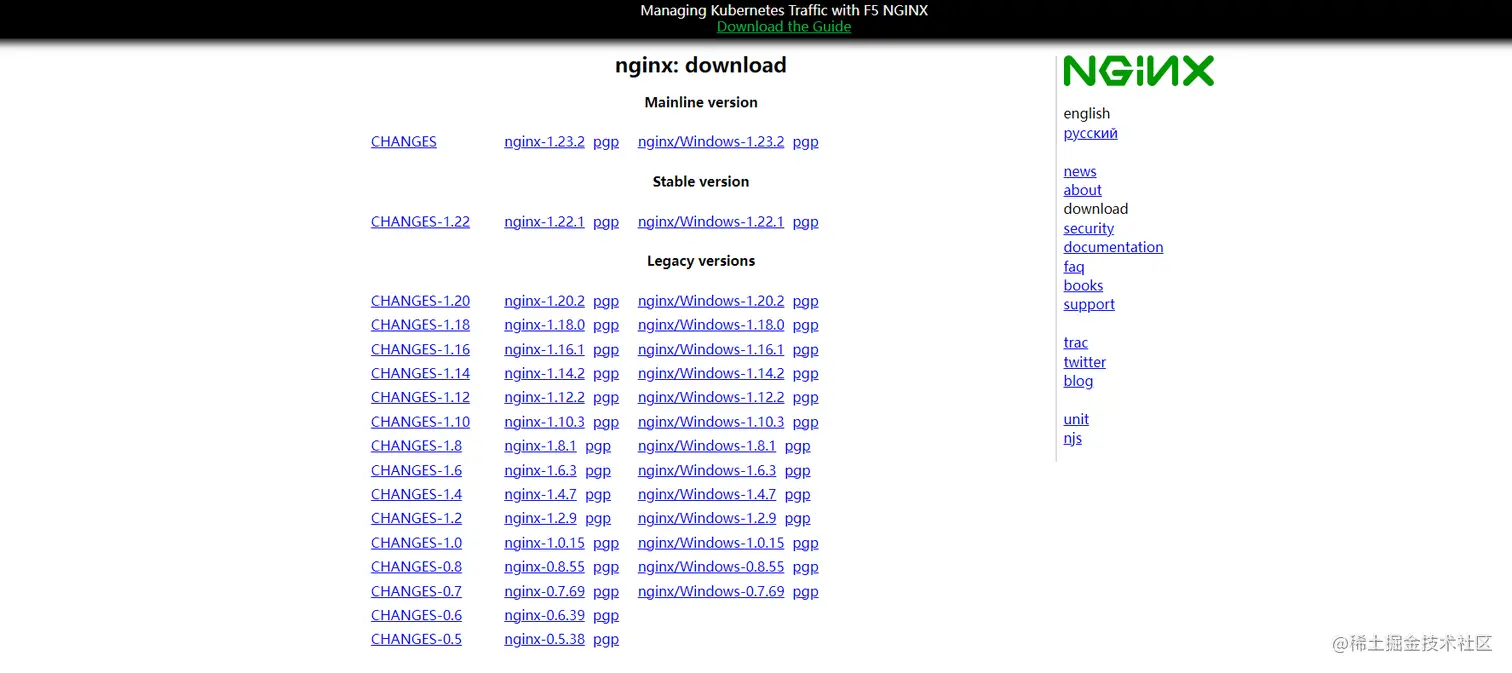Open CHANGES-0.8 link
Screen dimensions: 1512x673
pyautogui.click(x=416, y=567)
